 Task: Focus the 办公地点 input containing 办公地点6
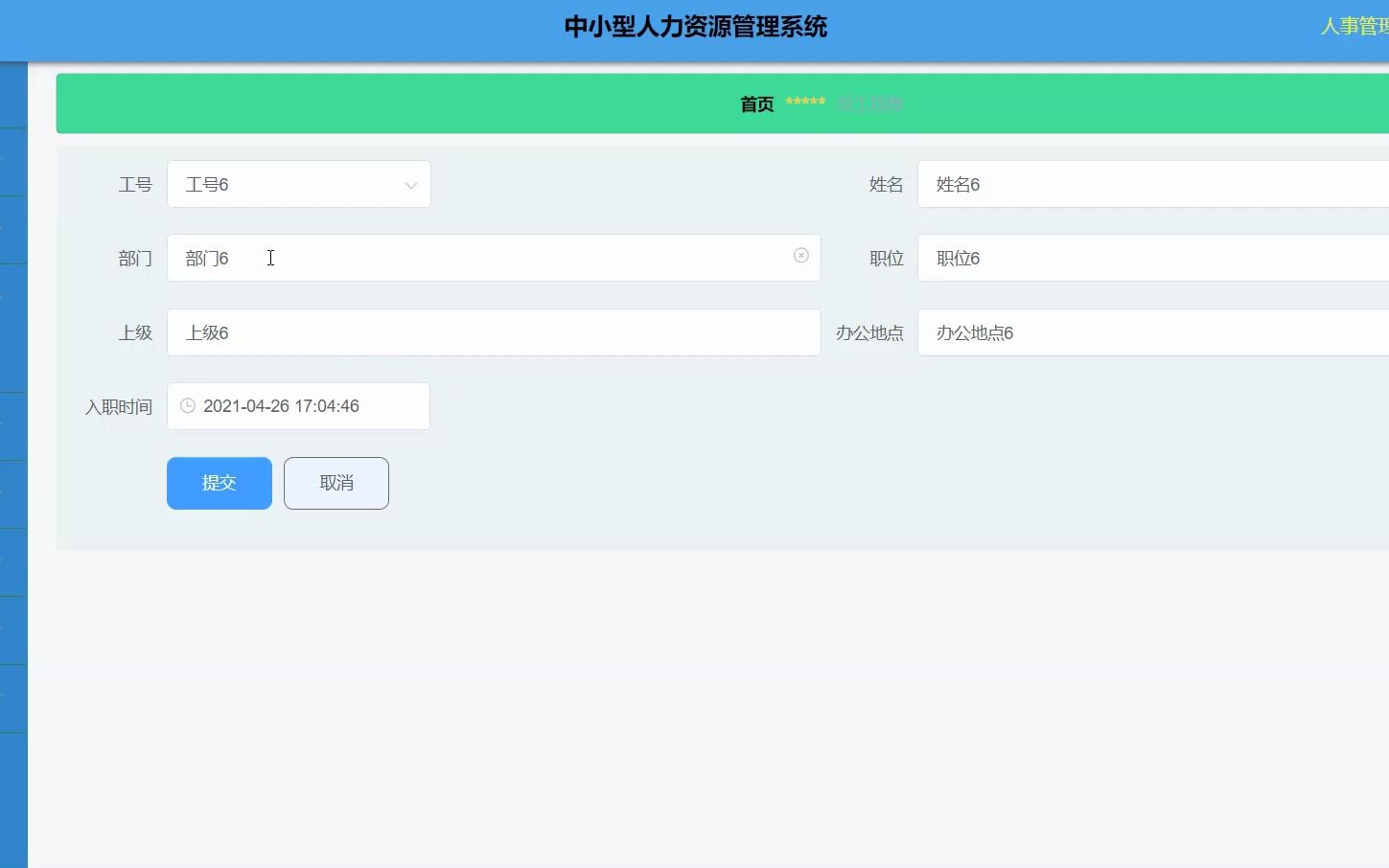[x=1153, y=332]
